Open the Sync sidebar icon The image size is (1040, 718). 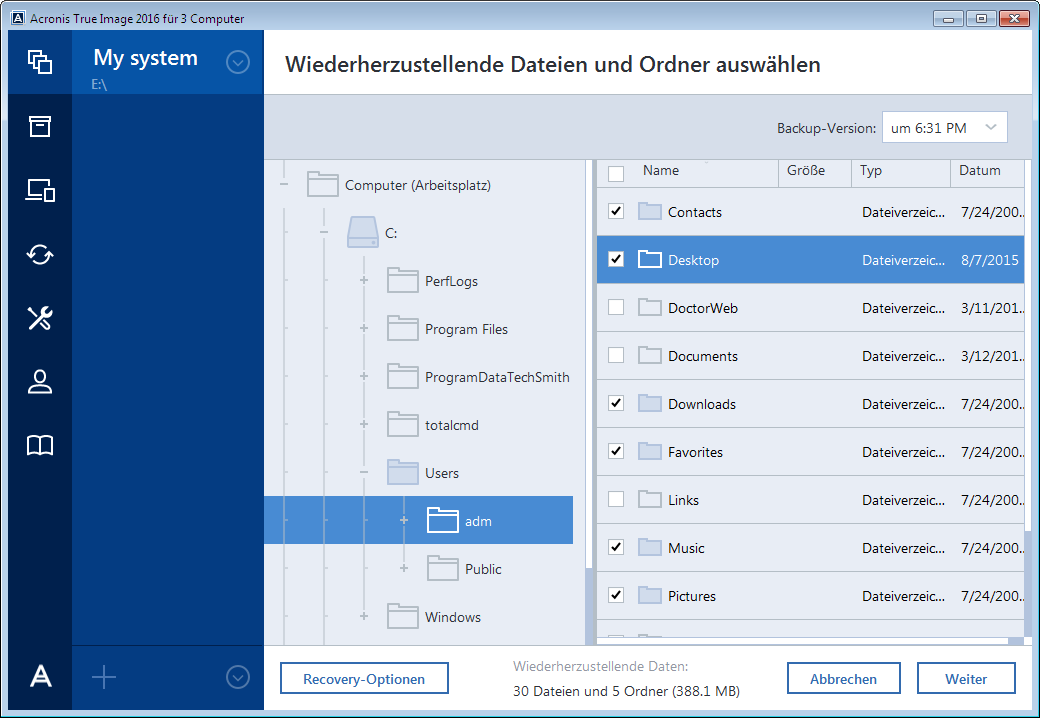pos(40,254)
